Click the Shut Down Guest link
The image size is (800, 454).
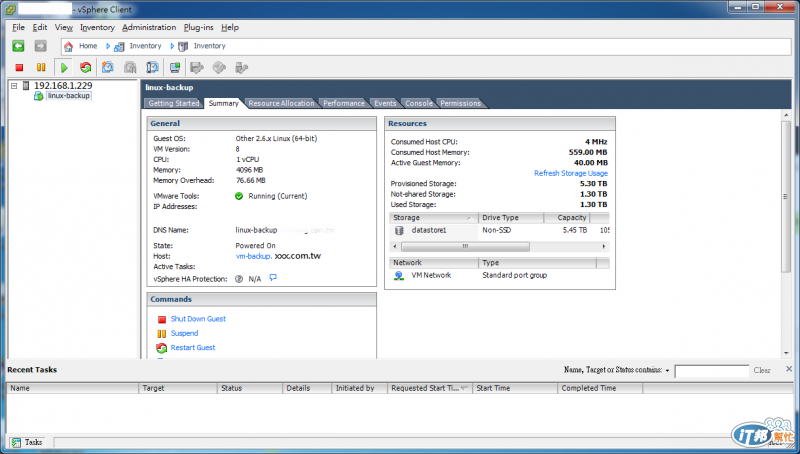pyautogui.click(x=198, y=319)
